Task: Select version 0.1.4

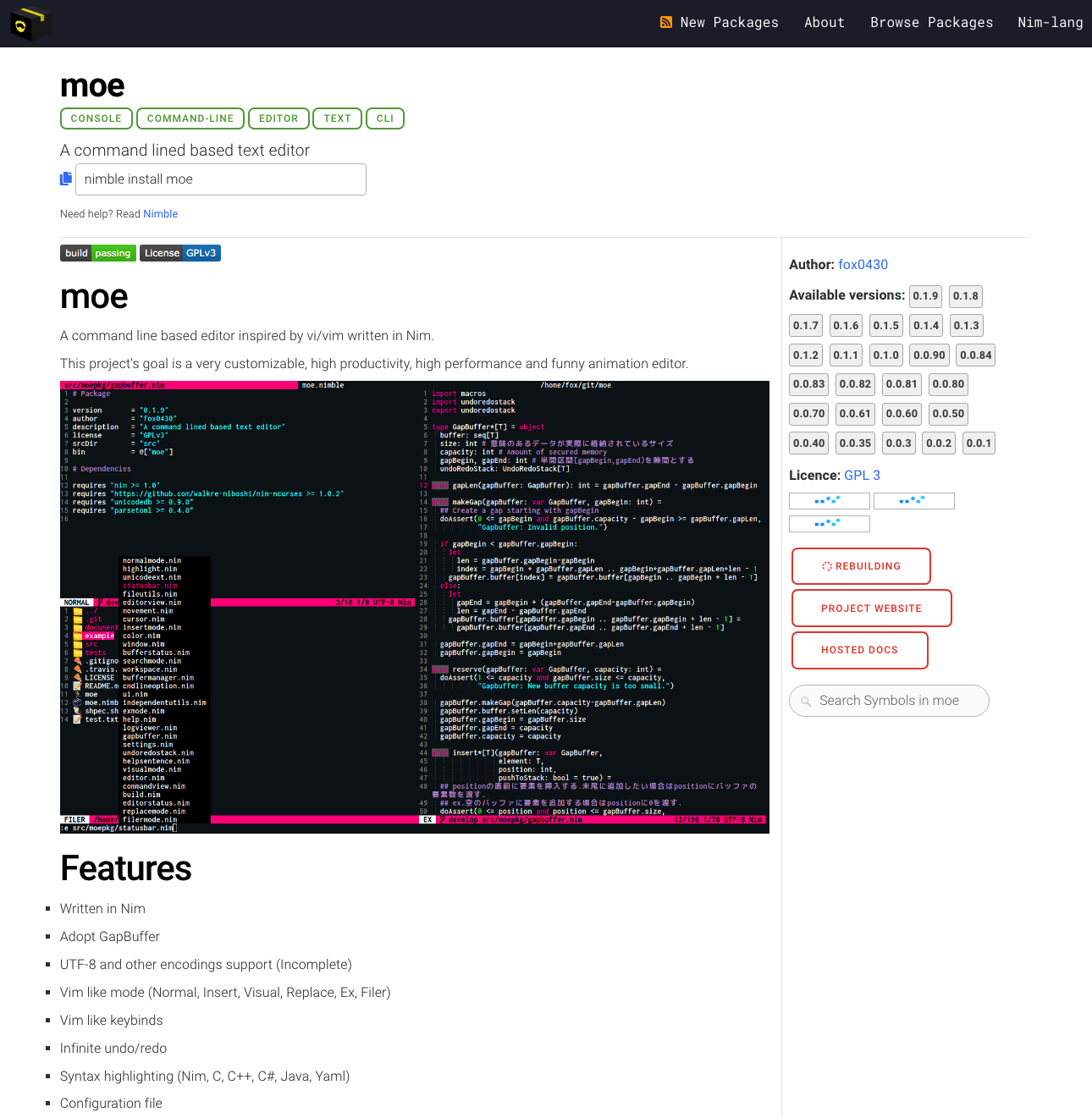Action: pyautogui.click(x=926, y=326)
